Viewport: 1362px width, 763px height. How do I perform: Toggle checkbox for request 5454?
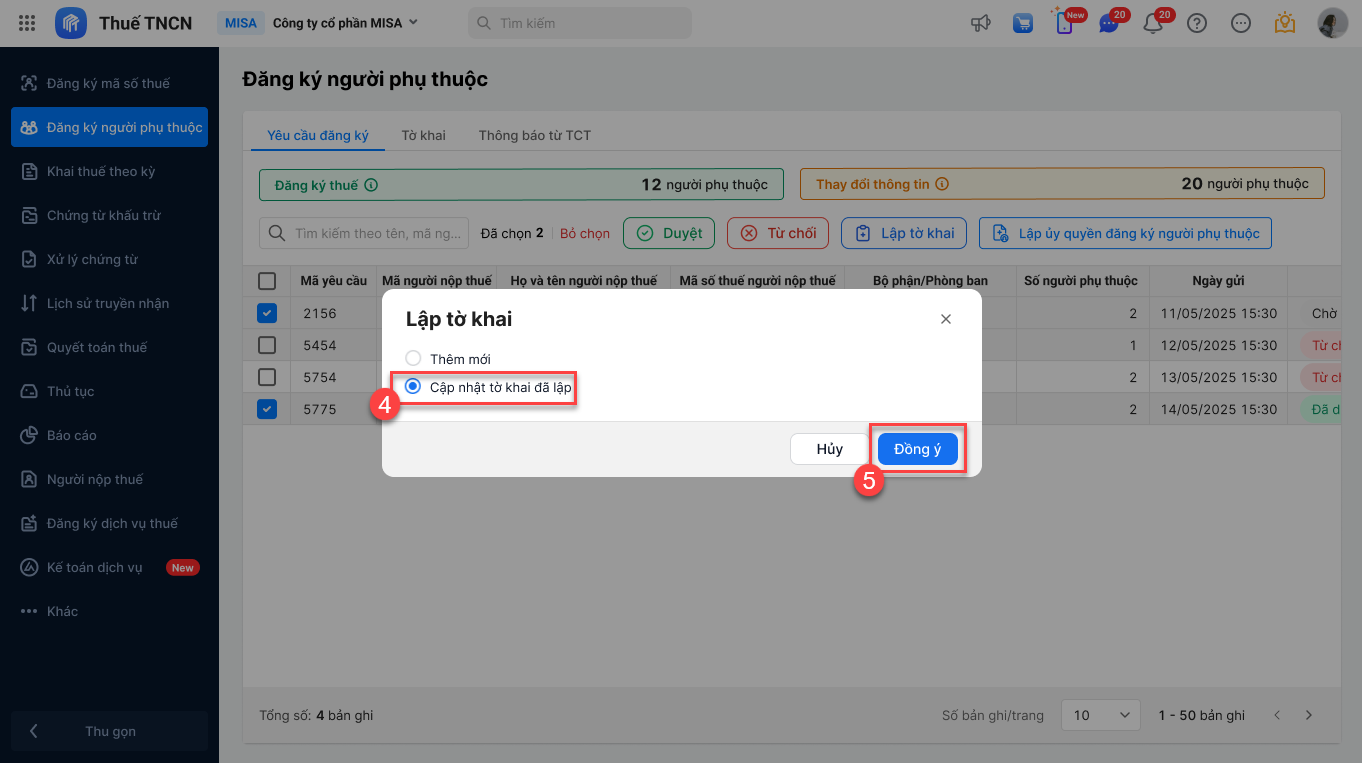pos(267,345)
